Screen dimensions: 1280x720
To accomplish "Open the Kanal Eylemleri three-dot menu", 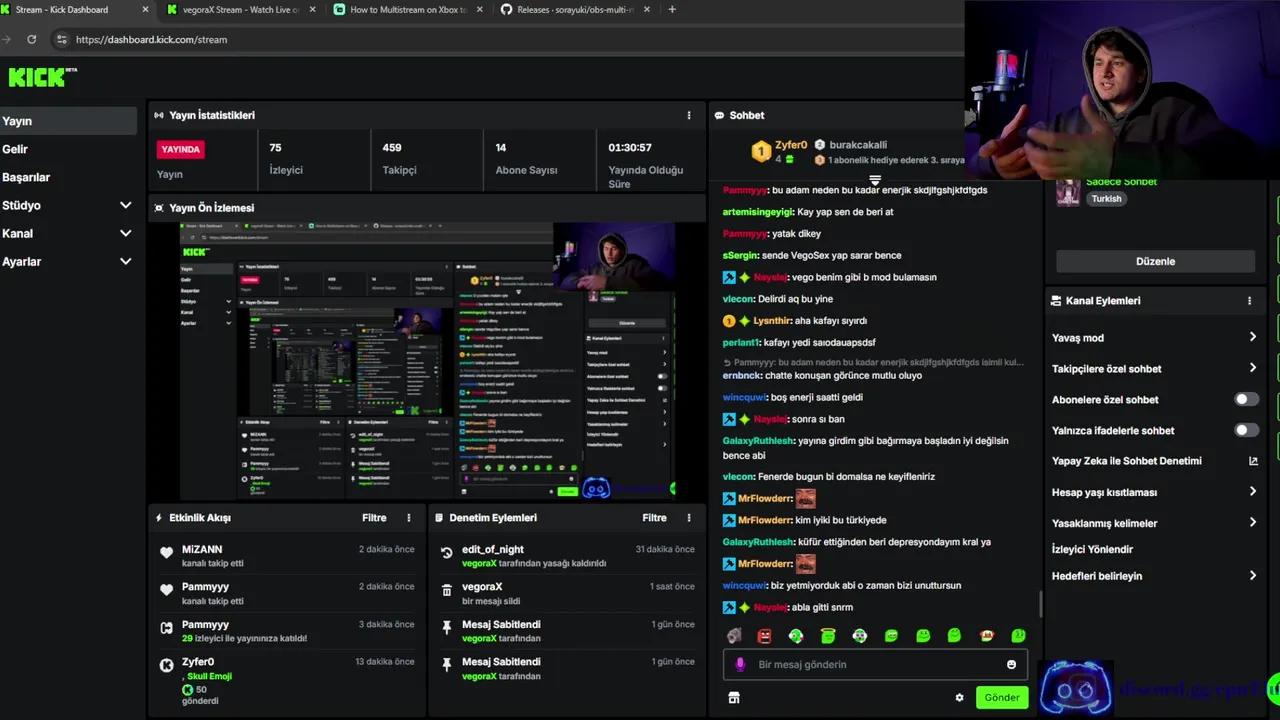I will click(x=1249, y=301).
